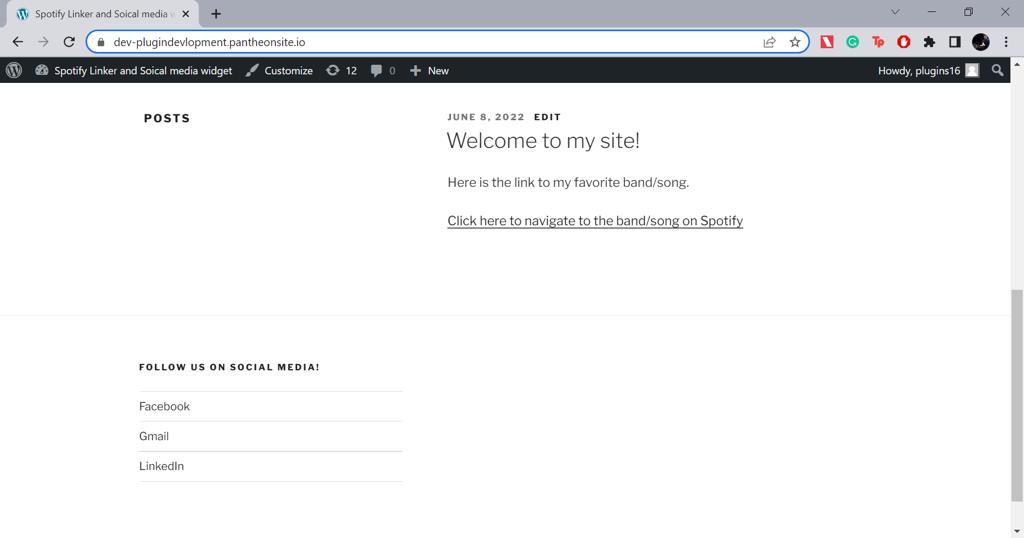The width and height of the screenshot is (1024, 538).
Task: Open the Customize theme option
Action: (279, 71)
